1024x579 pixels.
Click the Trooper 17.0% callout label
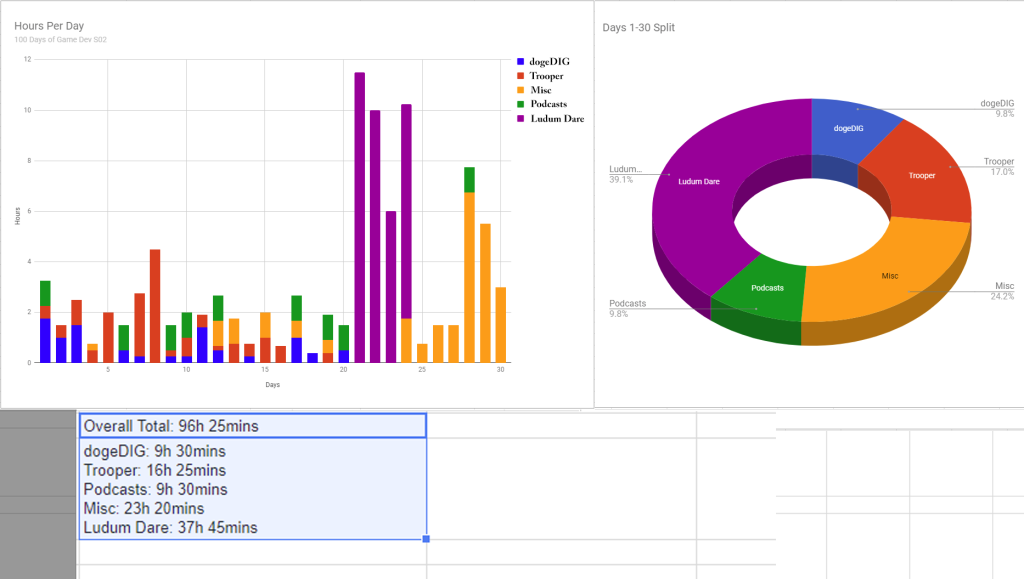click(997, 166)
